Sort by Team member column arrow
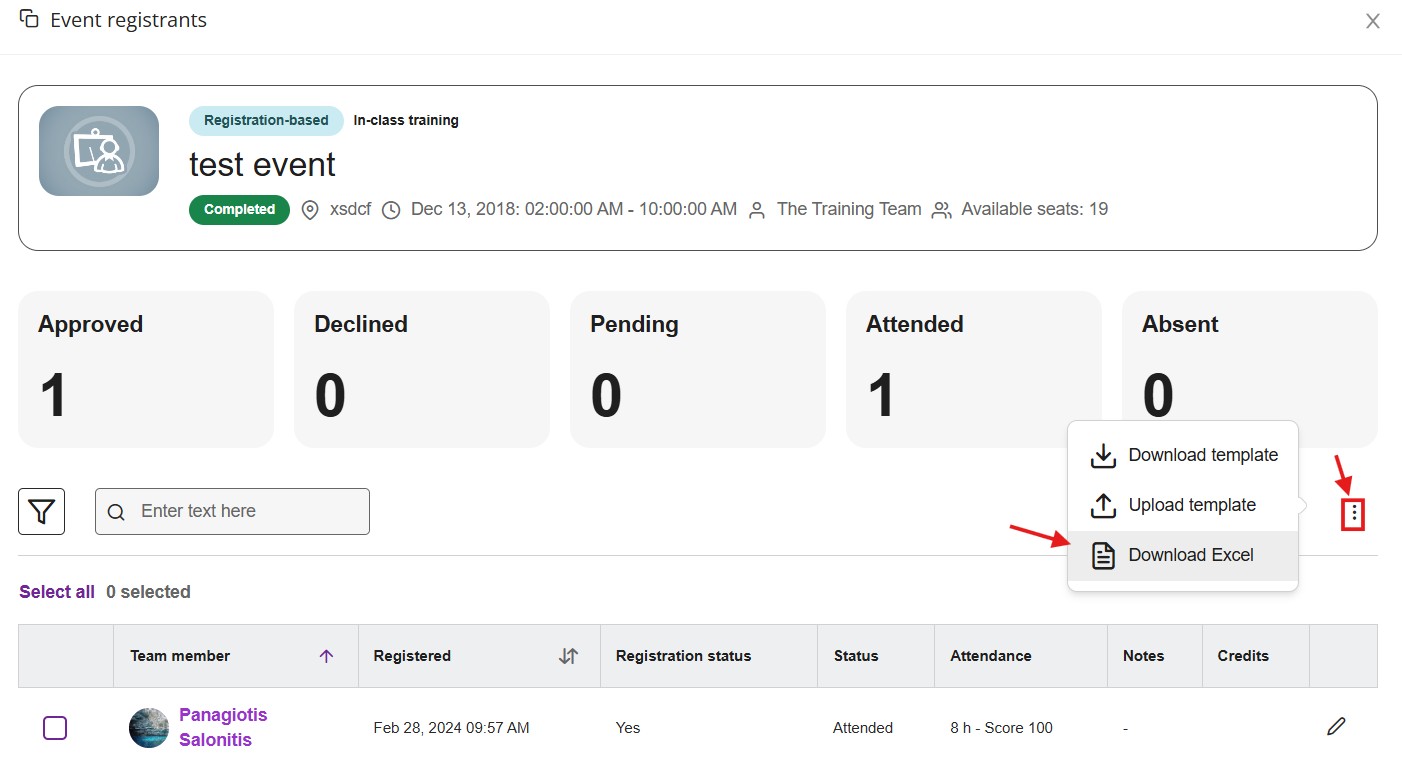 326,656
